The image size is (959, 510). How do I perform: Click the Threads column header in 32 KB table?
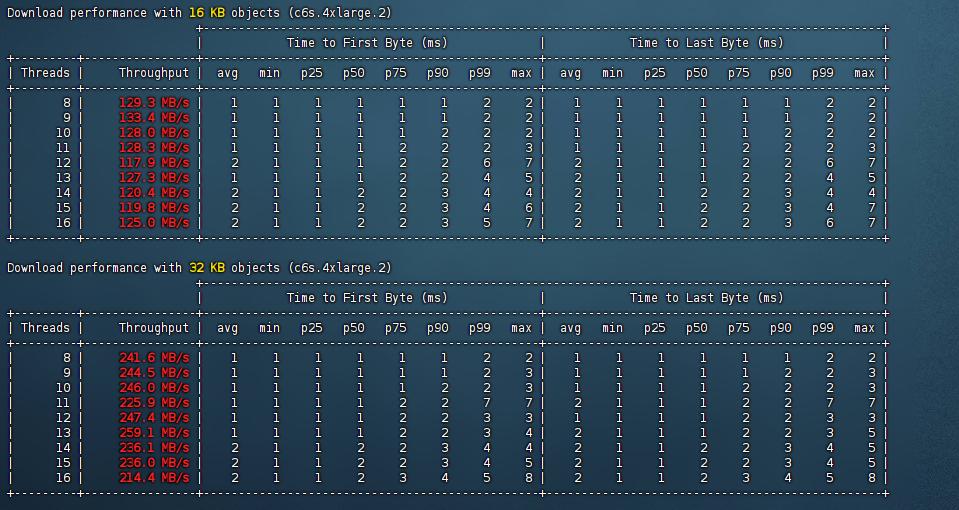click(x=45, y=328)
